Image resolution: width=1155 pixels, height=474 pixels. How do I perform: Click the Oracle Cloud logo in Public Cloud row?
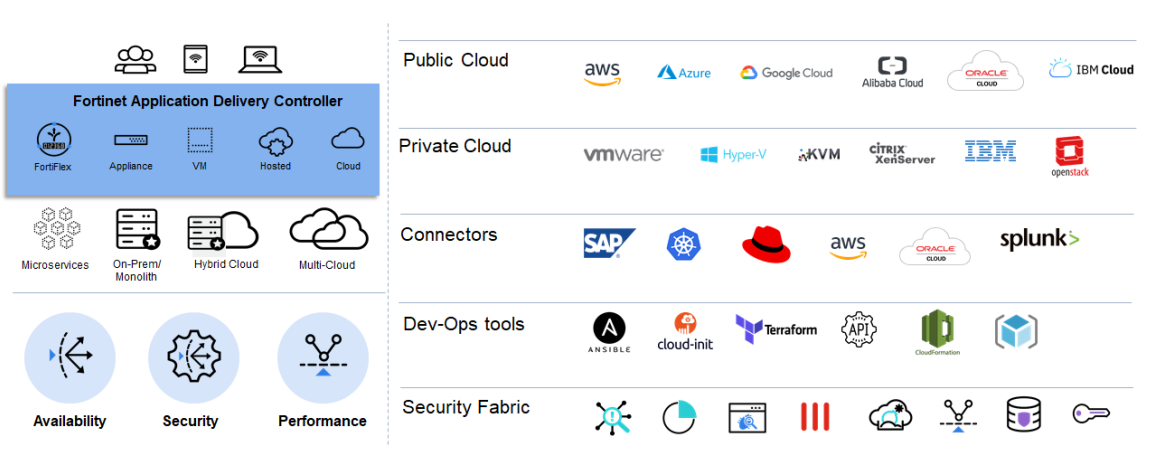pos(986,72)
